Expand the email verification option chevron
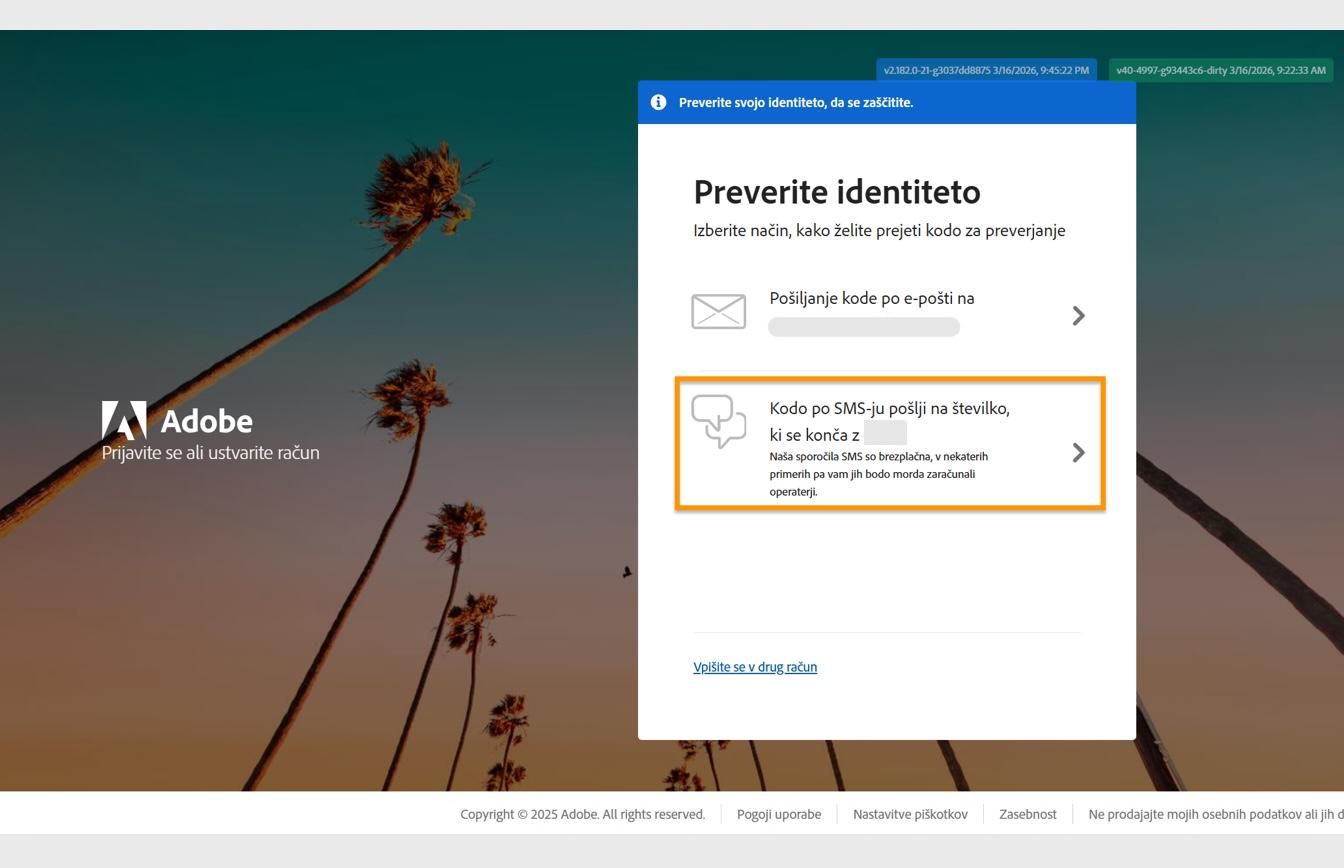The width and height of the screenshot is (1344, 868). click(1078, 315)
